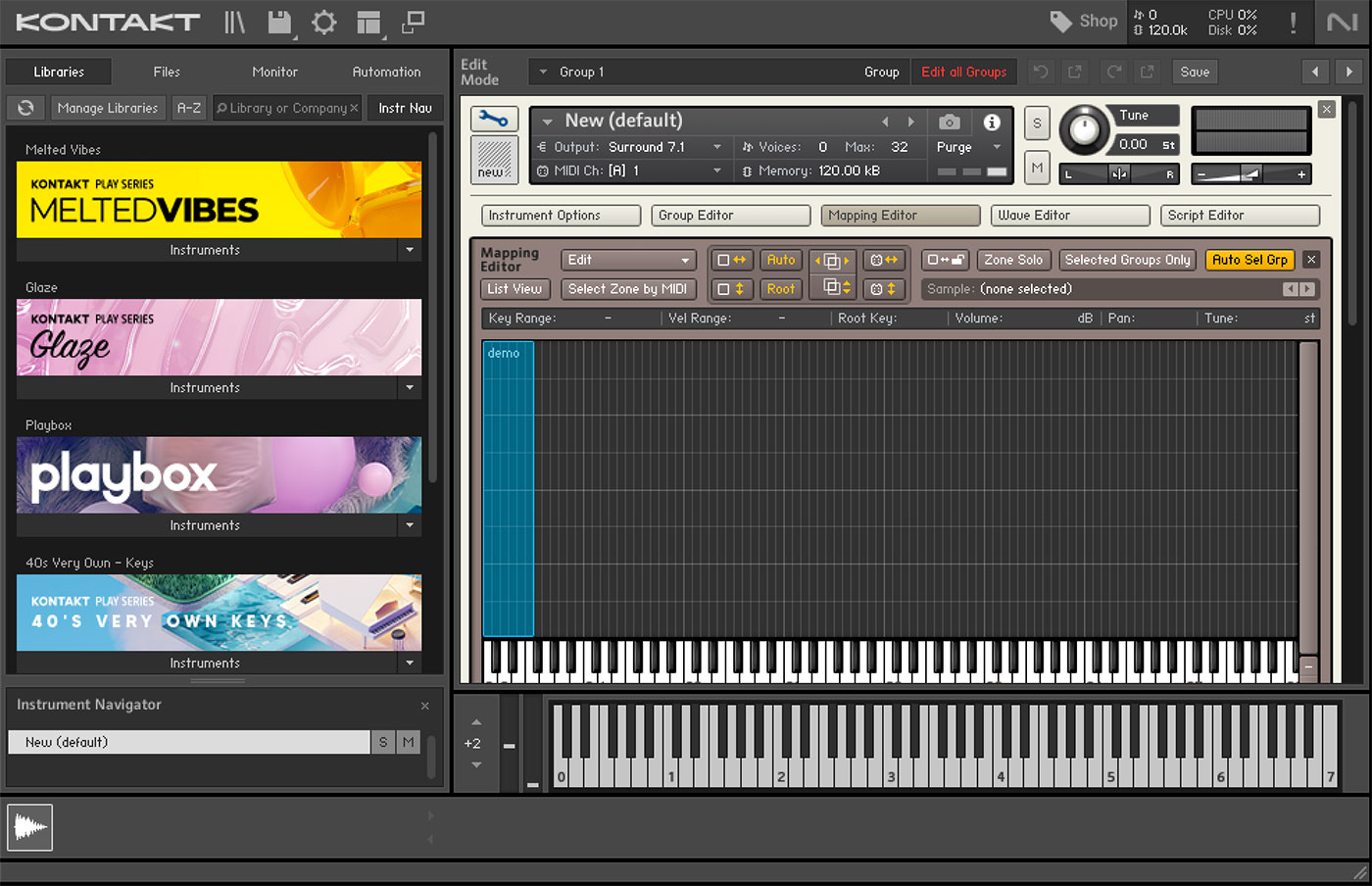
Task: Open the snapshot camera view
Action: (949, 122)
